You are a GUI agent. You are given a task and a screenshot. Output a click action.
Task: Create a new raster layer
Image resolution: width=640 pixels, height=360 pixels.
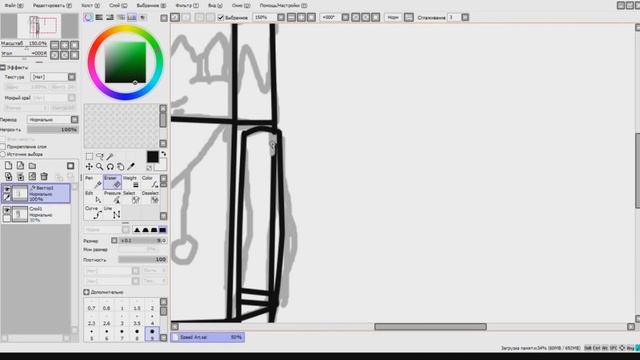coord(9,166)
